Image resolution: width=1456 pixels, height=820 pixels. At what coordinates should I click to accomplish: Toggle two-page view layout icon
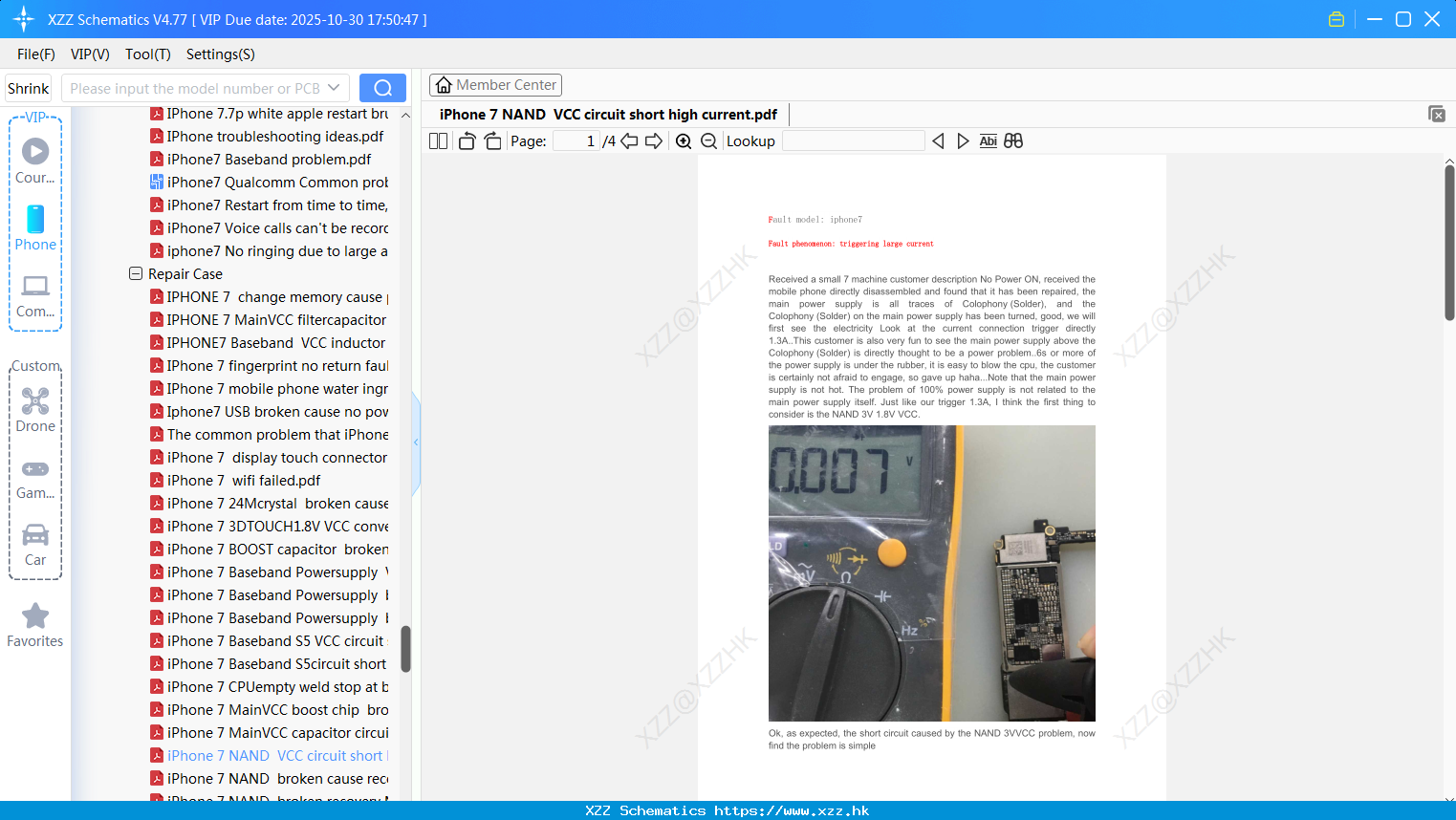[x=438, y=141]
